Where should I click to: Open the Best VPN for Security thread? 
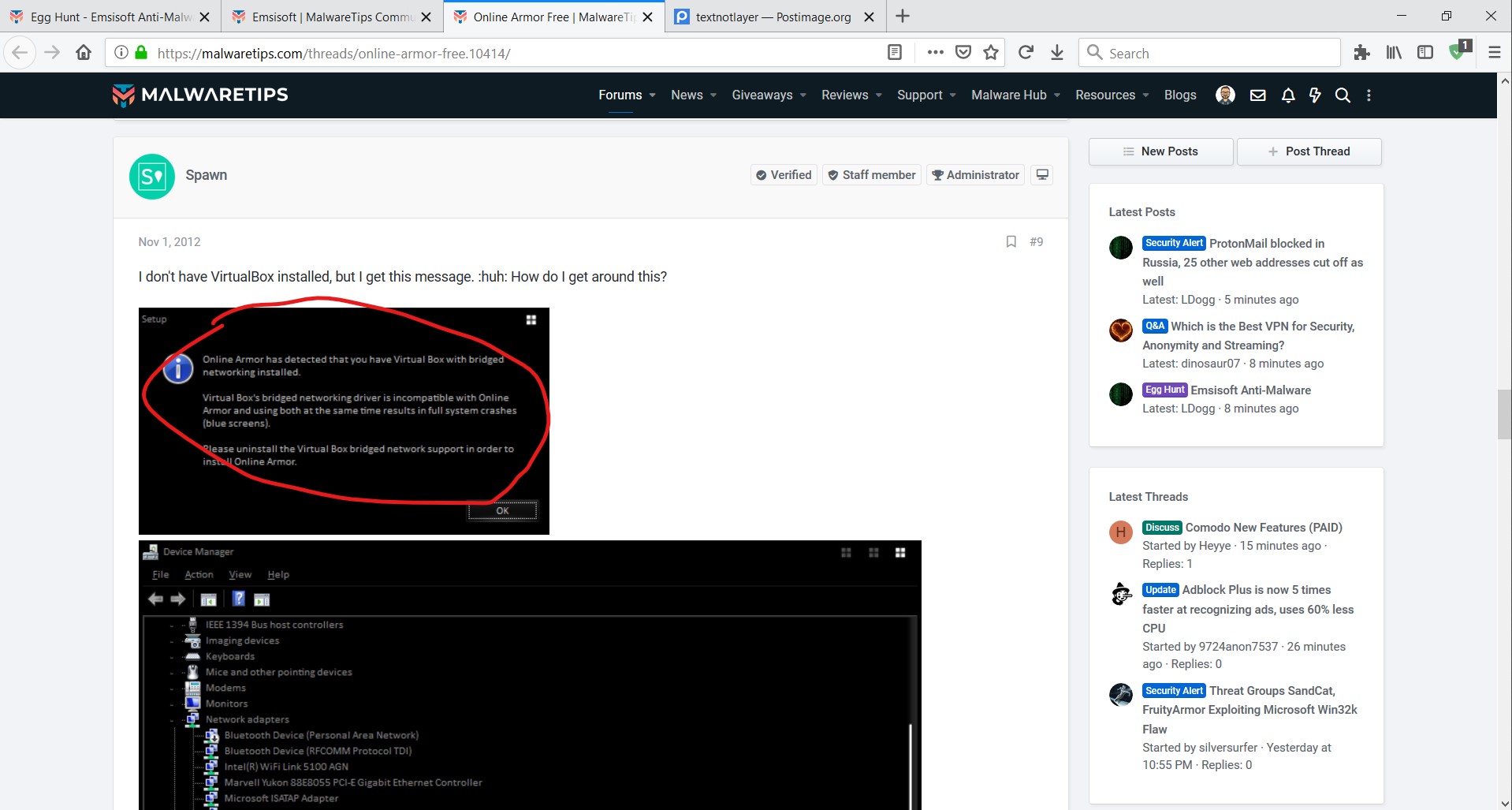[x=1249, y=336]
